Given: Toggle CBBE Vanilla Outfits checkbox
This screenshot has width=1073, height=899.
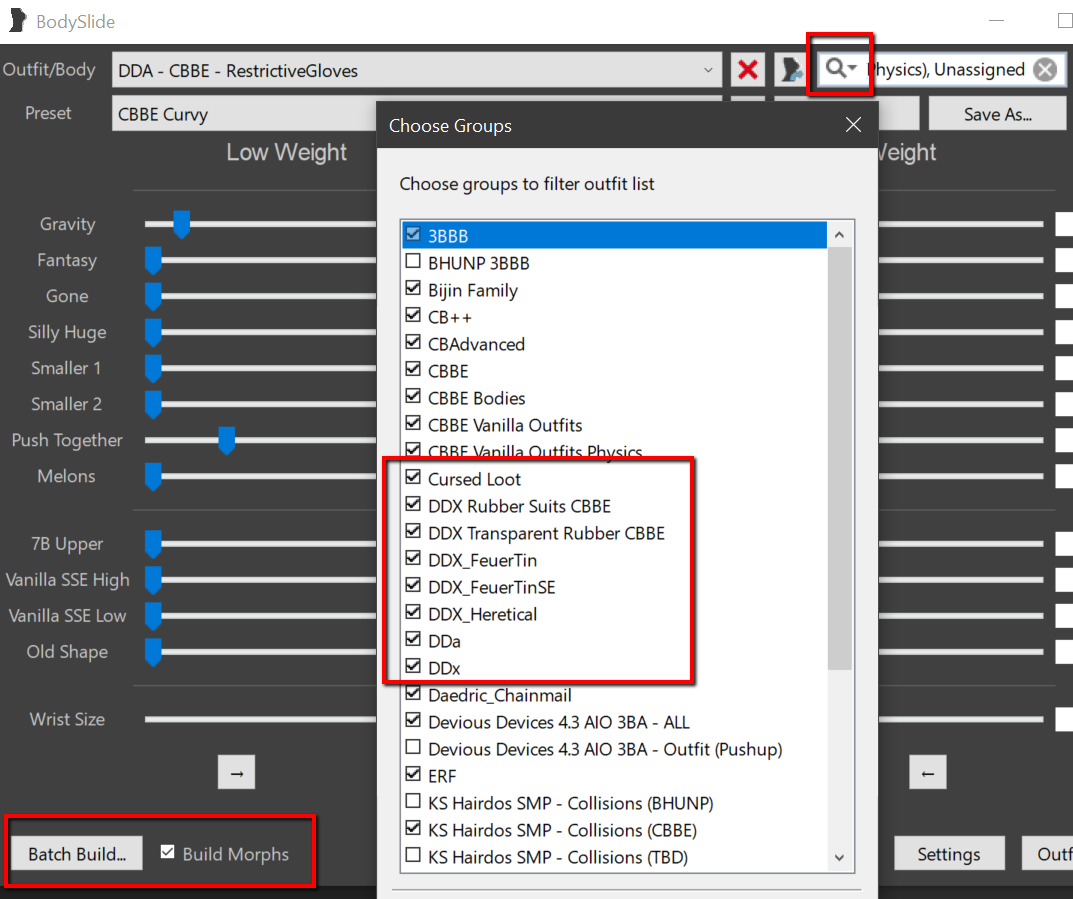Looking at the screenshot, I should [x=413, y=424].
